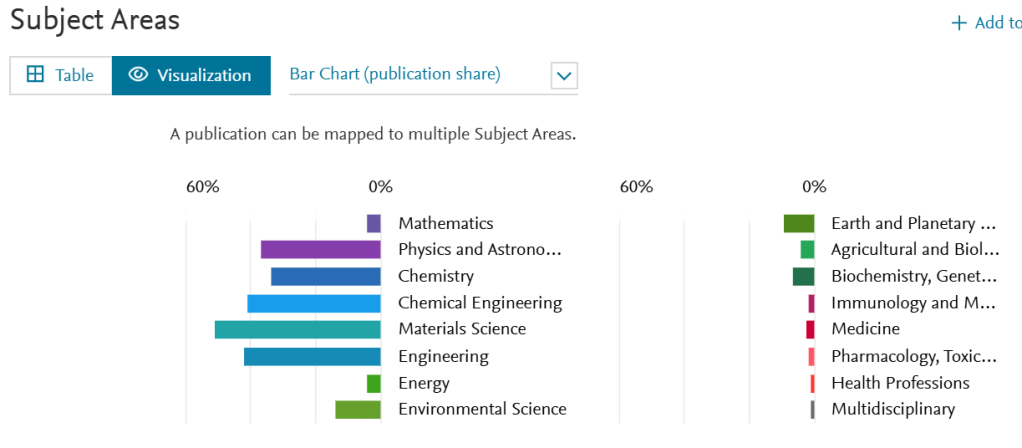Click the plus icon beside Add to
Image resolution: width=1022 pixels, height=448 pixels.
pyautogui.click(x=959, y=23)
